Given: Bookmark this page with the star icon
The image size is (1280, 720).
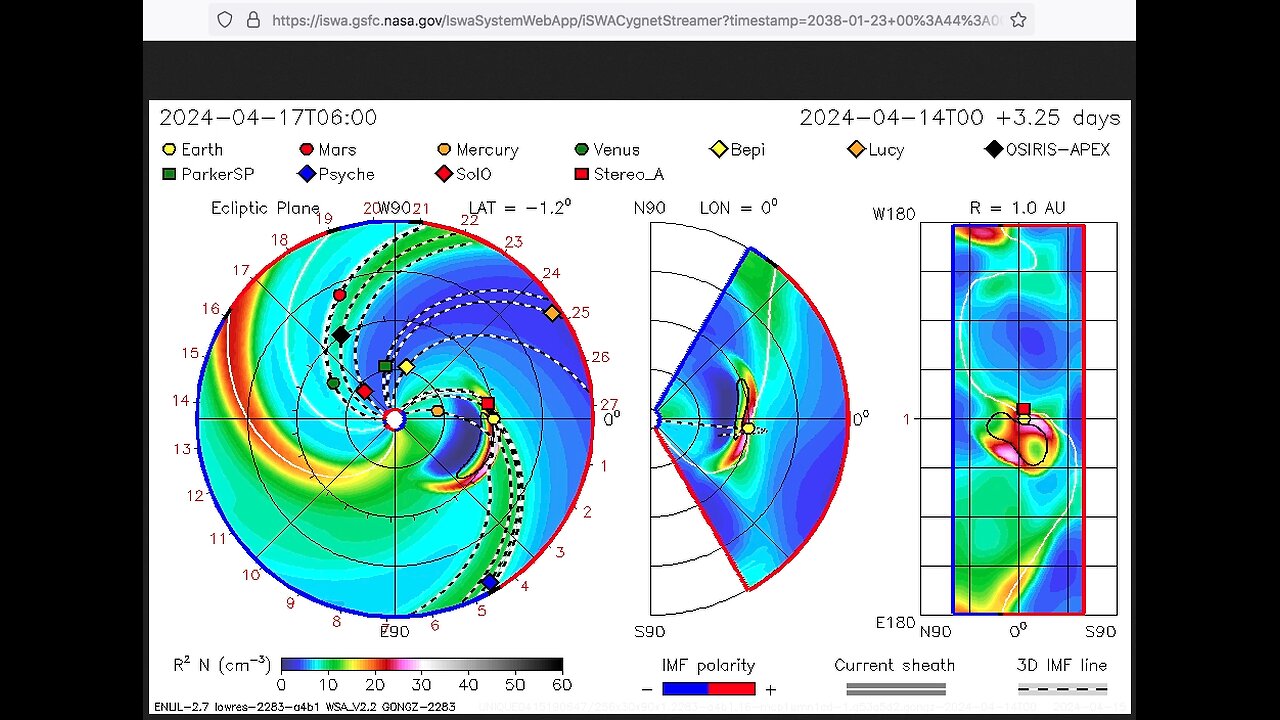Looking at the screenshot, I should pyautogui.click(x=1018, y=19).
